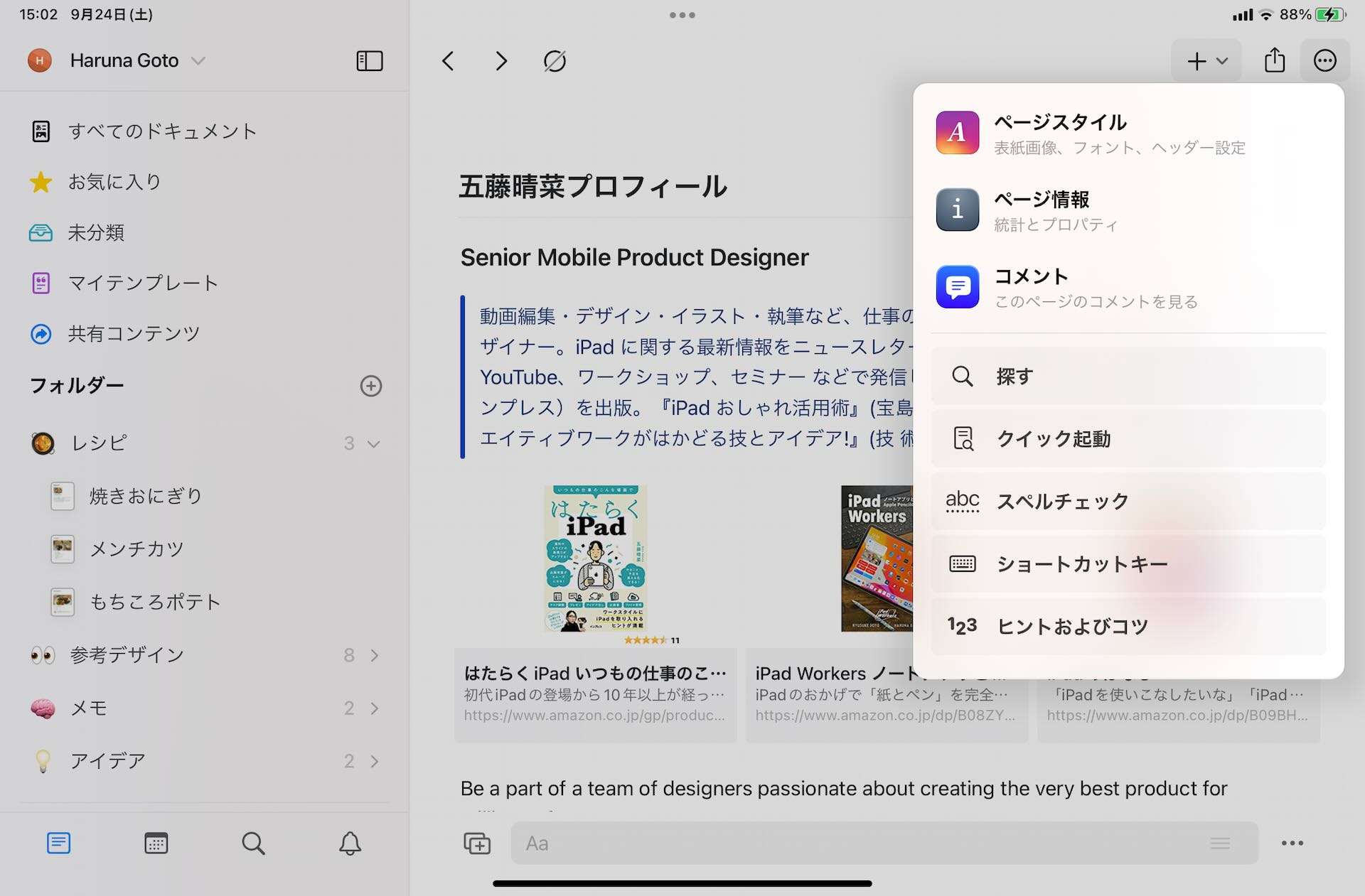Tap the insert block icon beside Aa field
The width and height of the screenshot is (1365, 896).
point(477,843)
